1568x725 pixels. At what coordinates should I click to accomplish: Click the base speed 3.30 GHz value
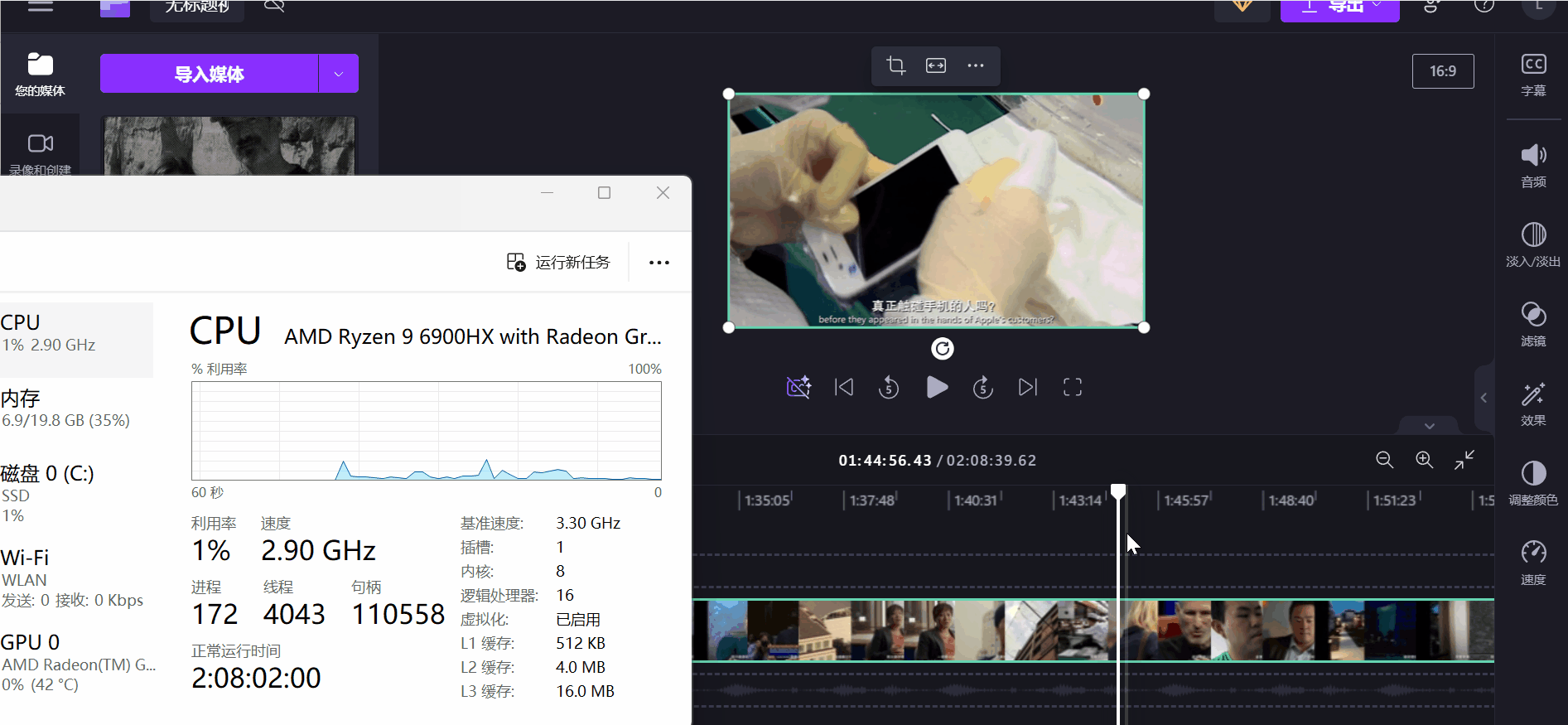click(588, 523)
